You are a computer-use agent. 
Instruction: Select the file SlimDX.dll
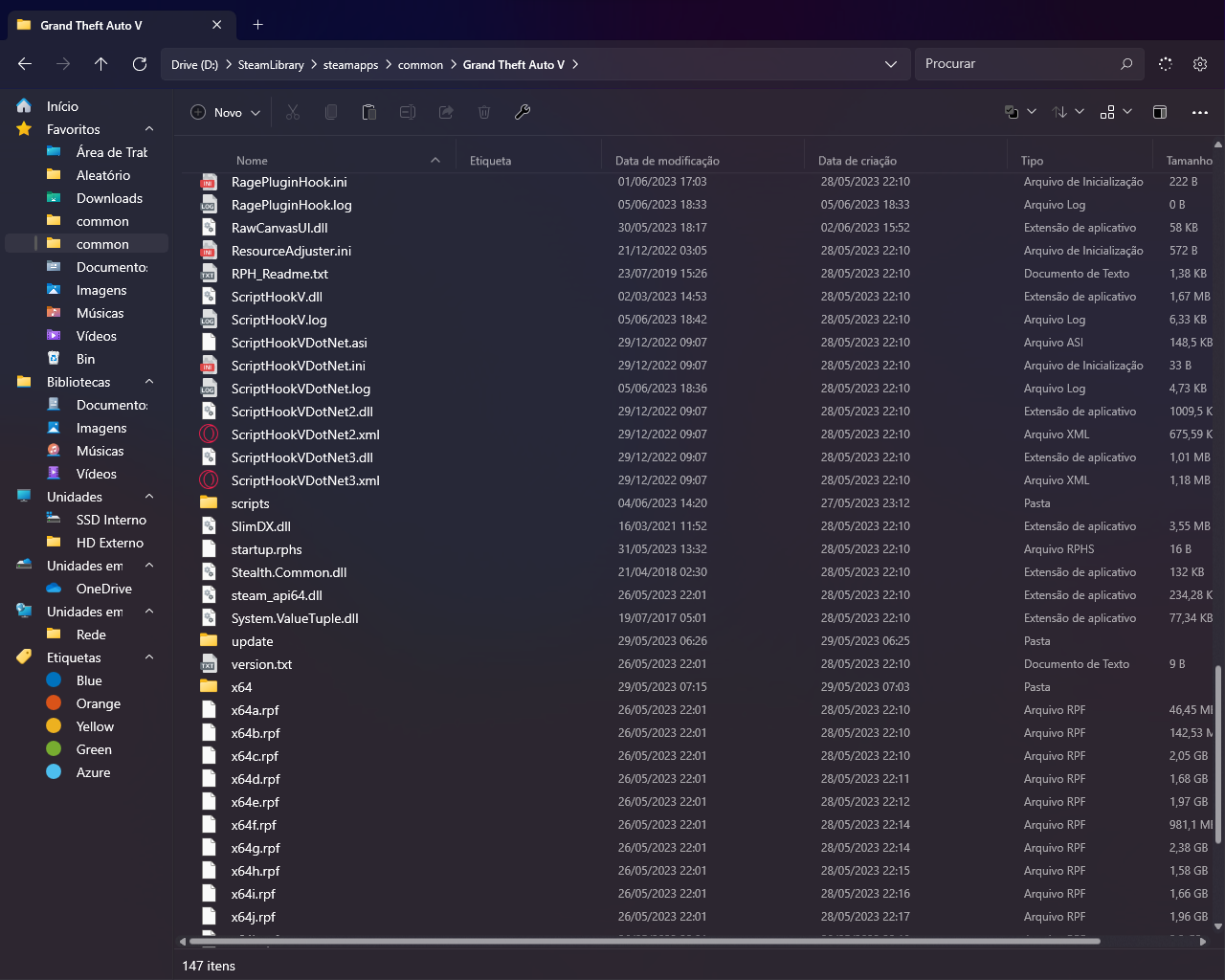tap(261, 526)
